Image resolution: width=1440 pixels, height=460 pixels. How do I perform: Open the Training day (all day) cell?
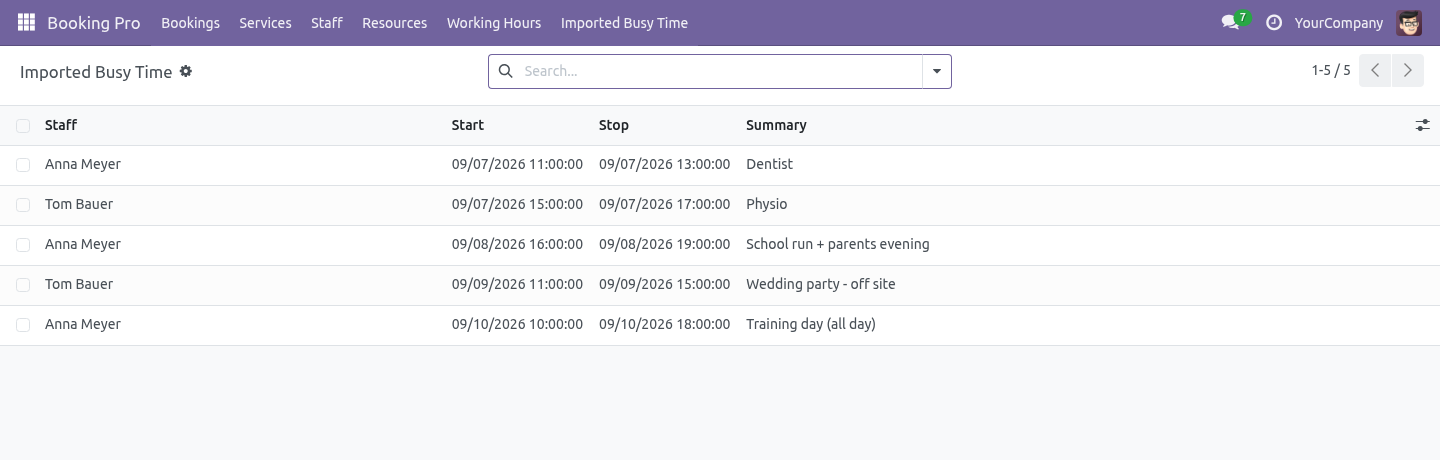(x=811, y=324)
